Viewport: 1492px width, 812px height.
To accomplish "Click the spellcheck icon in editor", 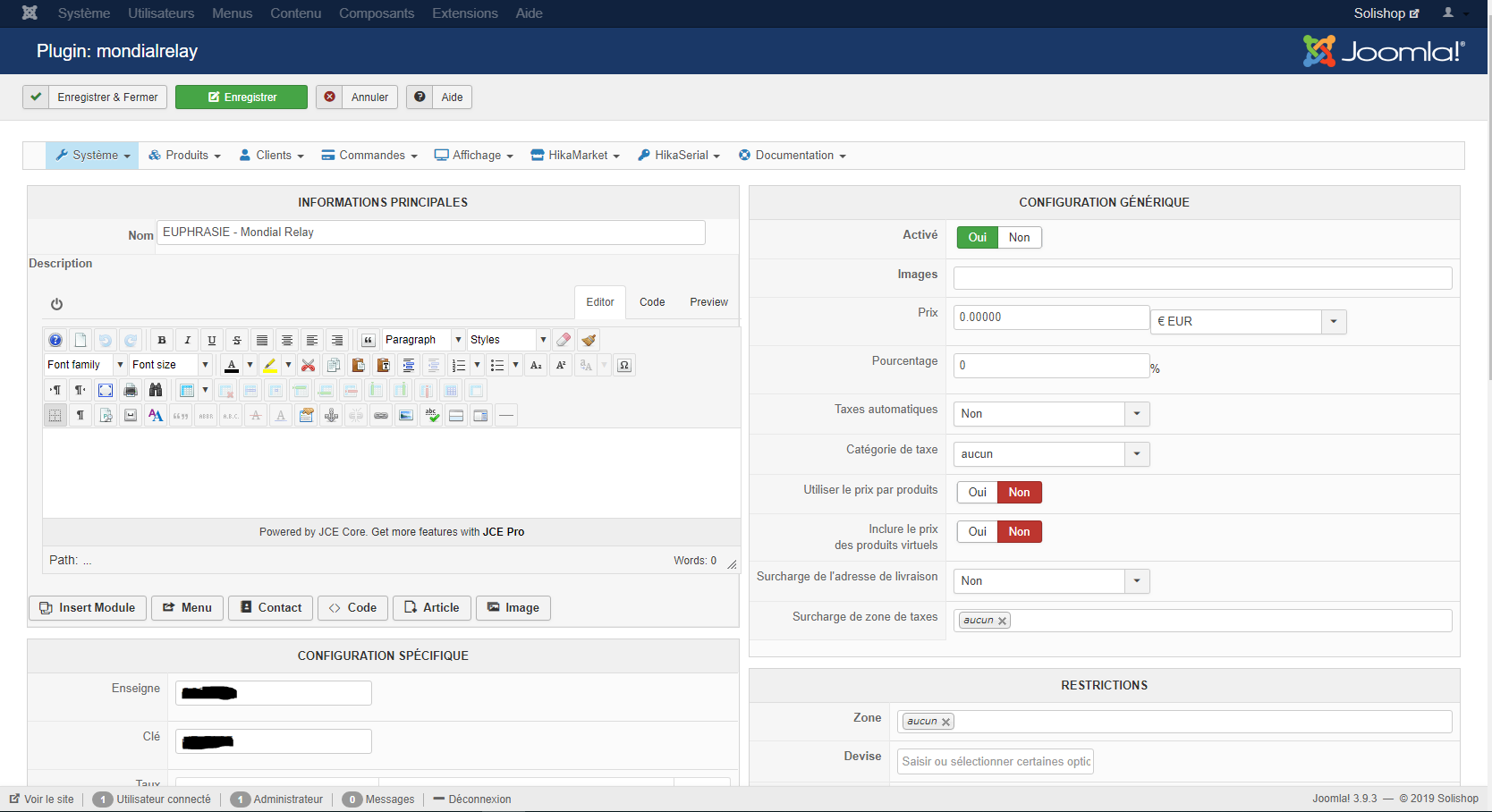I will pos(432,415).
